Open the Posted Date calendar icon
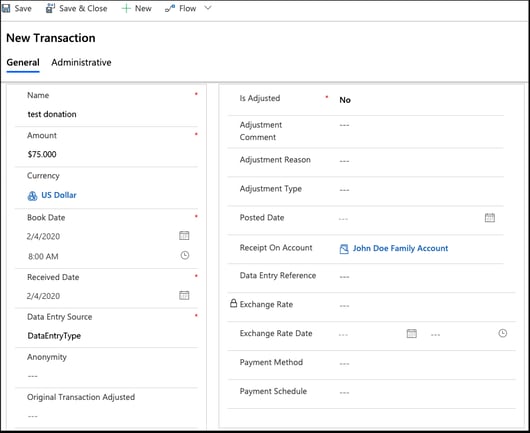The width and height of the screenshot is (530, 433). click(490, 218)
